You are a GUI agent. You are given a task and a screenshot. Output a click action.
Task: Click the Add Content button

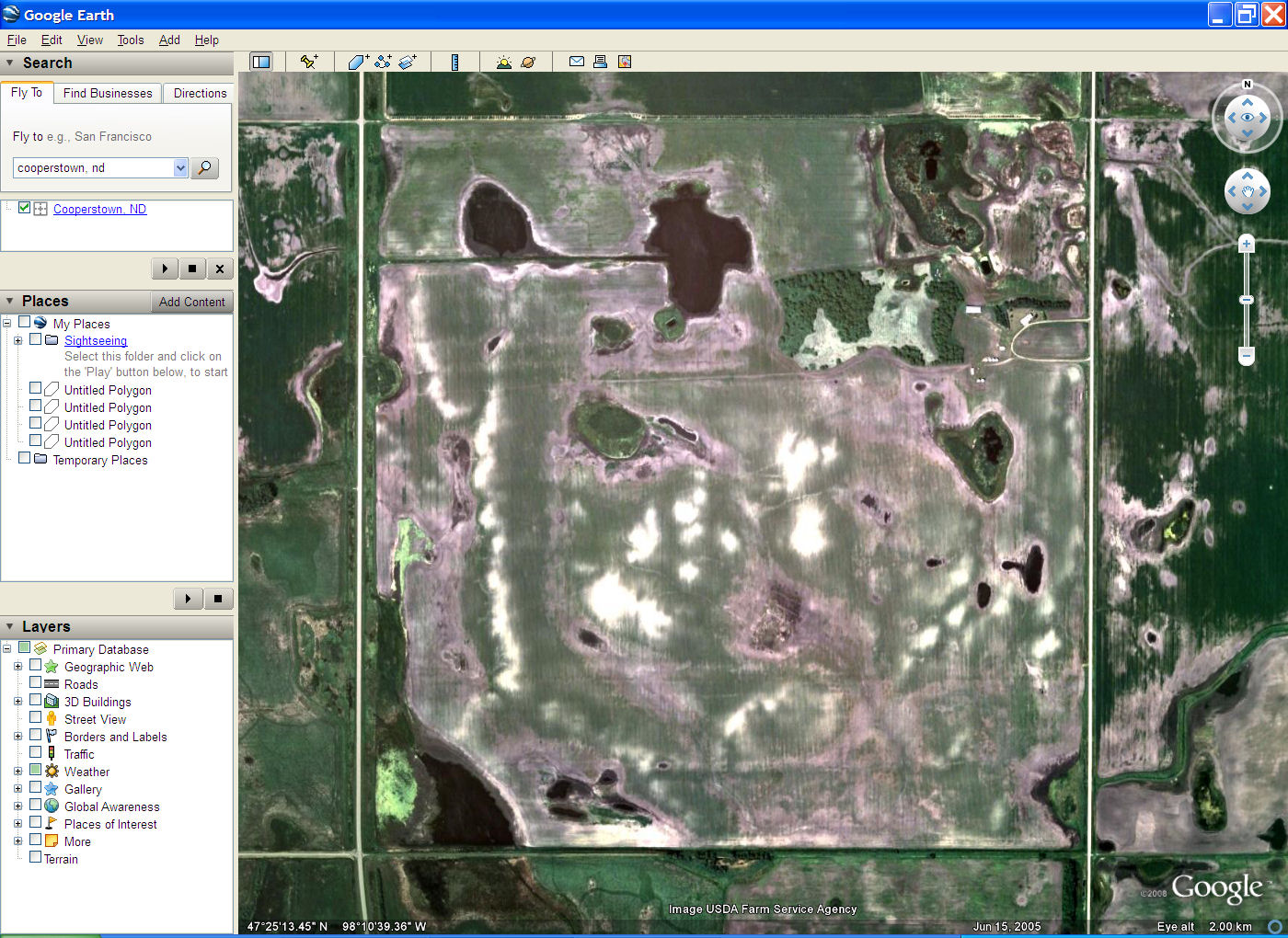191,302
